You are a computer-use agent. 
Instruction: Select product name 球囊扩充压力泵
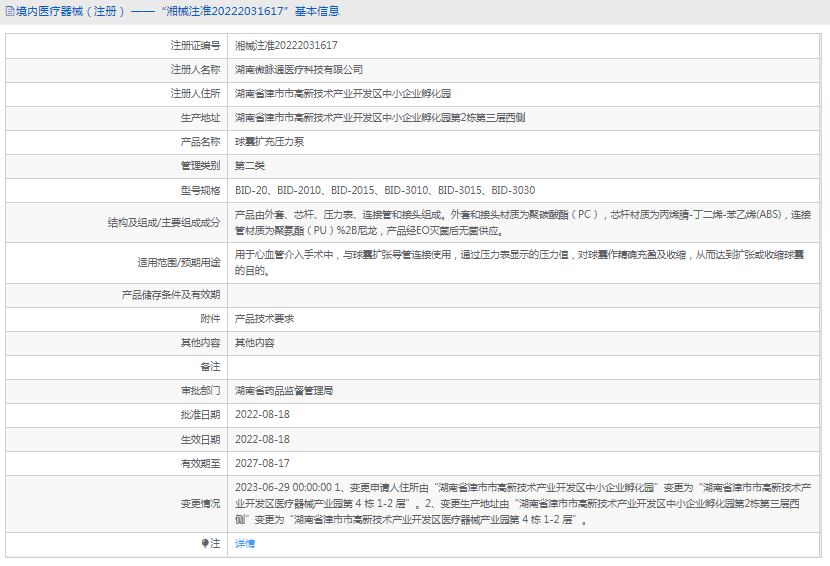pos(269,141)
